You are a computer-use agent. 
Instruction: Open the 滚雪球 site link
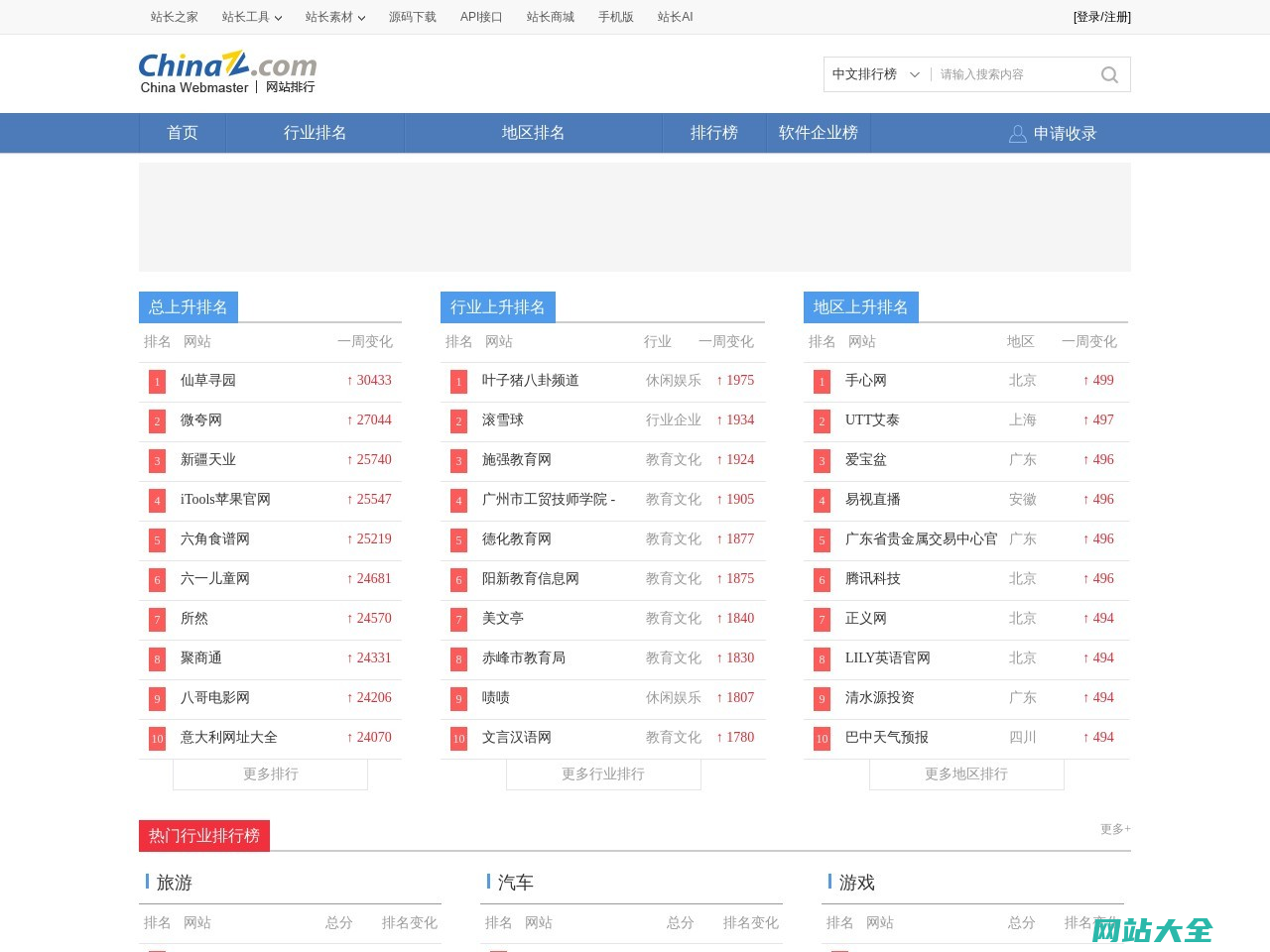pyautogui.click(x=503, y=420)
